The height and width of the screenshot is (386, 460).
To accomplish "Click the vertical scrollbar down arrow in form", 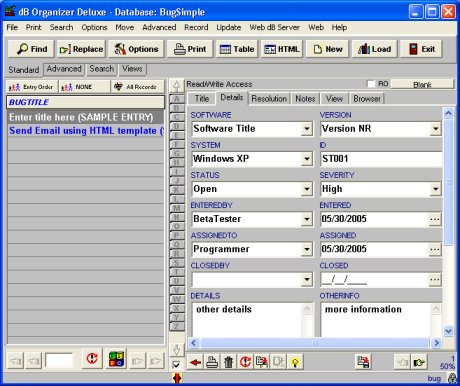I will tap(448, 331).
